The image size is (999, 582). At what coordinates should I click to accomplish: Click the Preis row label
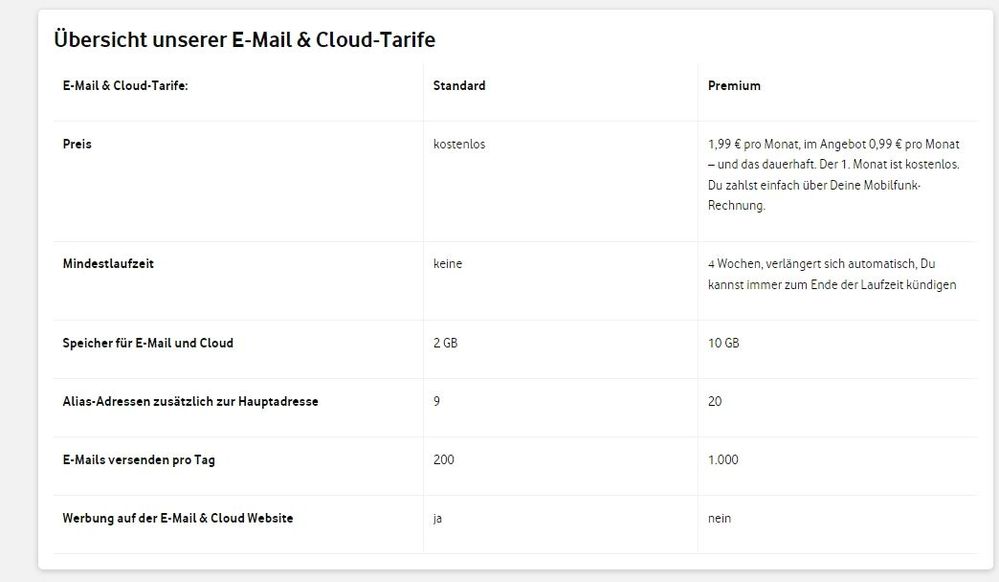click(76, 144)
